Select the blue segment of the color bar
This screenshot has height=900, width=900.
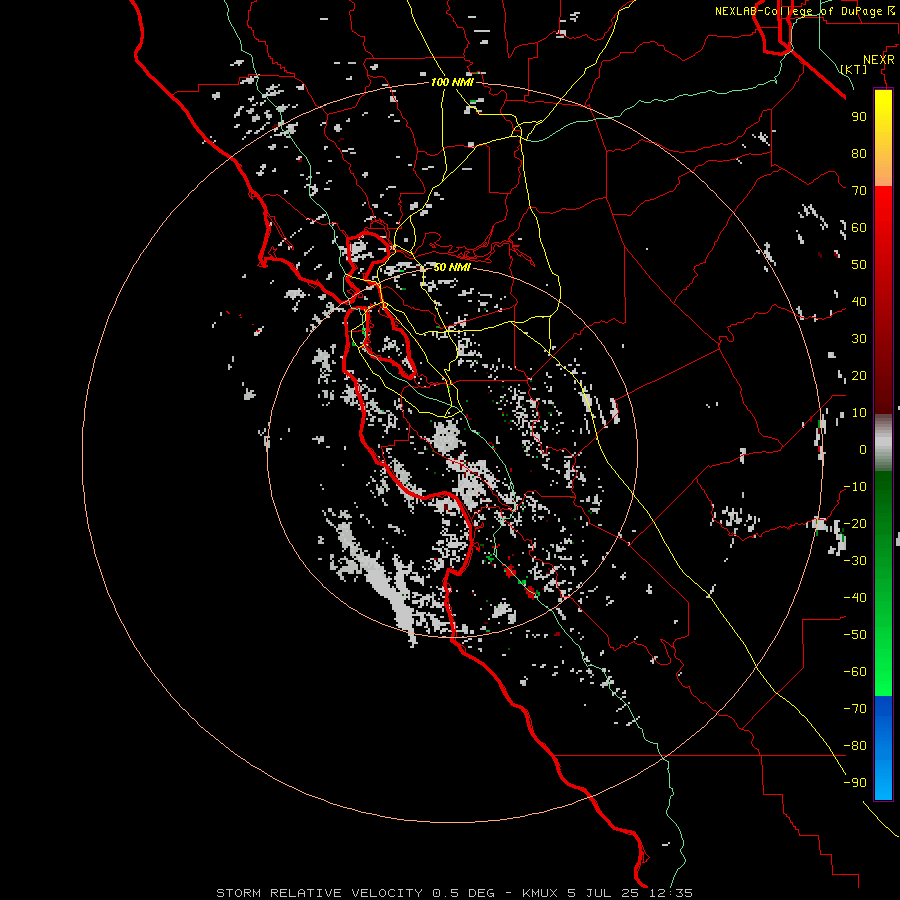pos(883,748)
